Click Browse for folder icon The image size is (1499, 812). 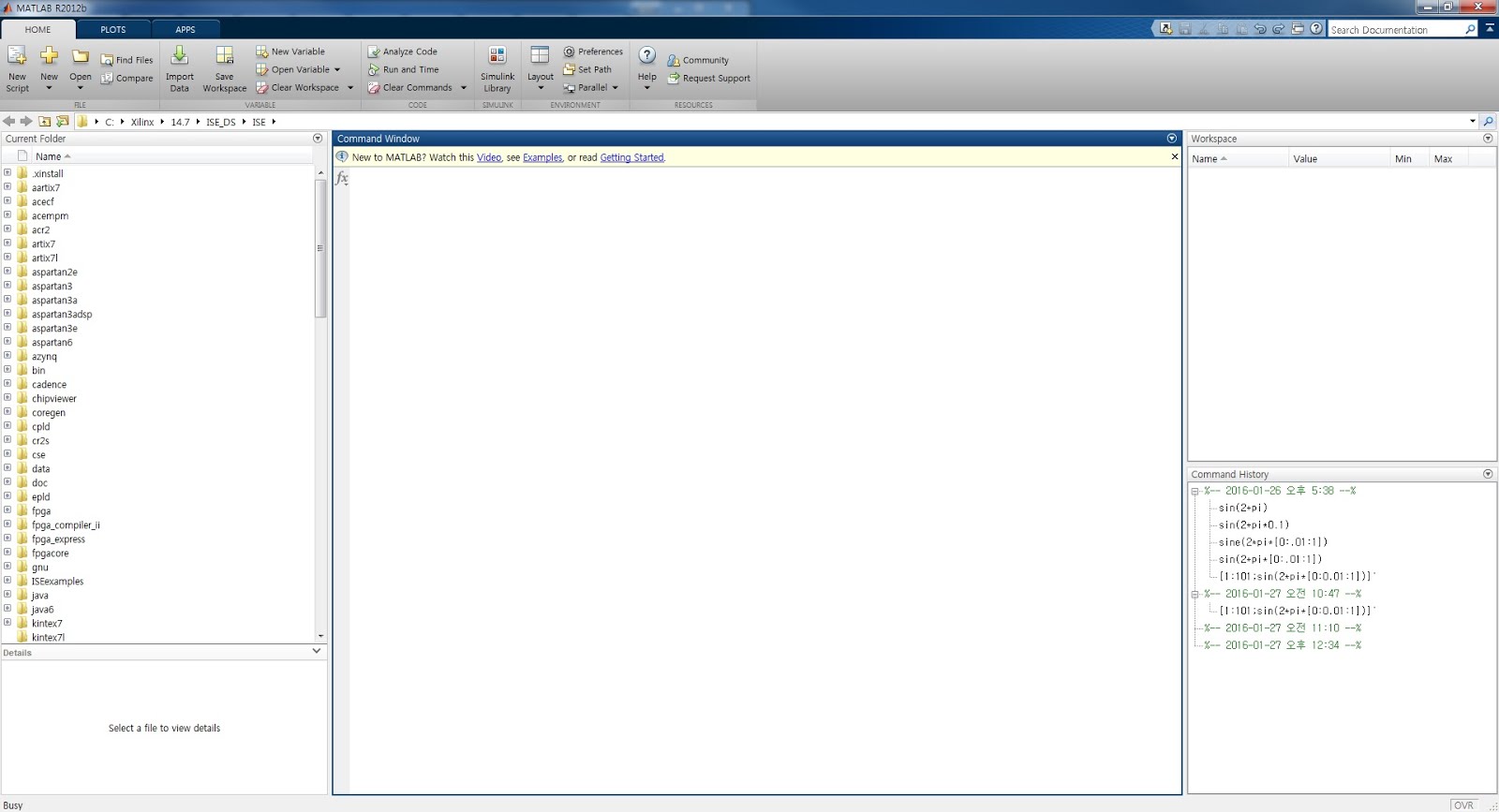tap(63, 122)
